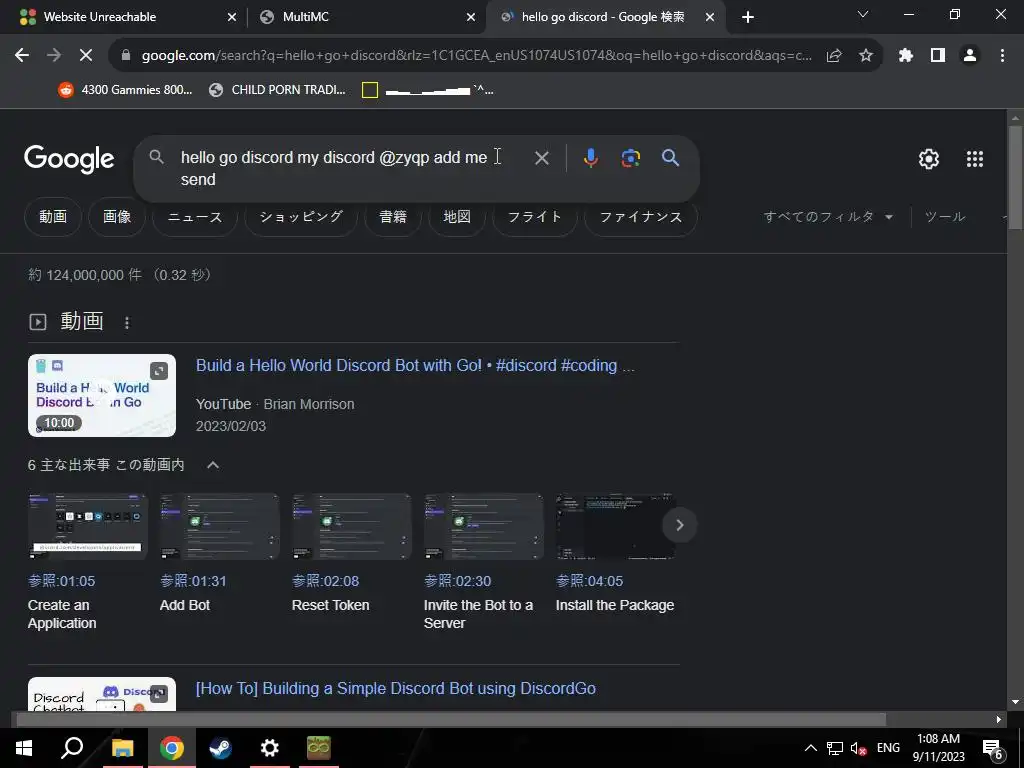Open the notification center icon
The height and width of the screenshot is (768, 1024).
(x=993, y=748)
